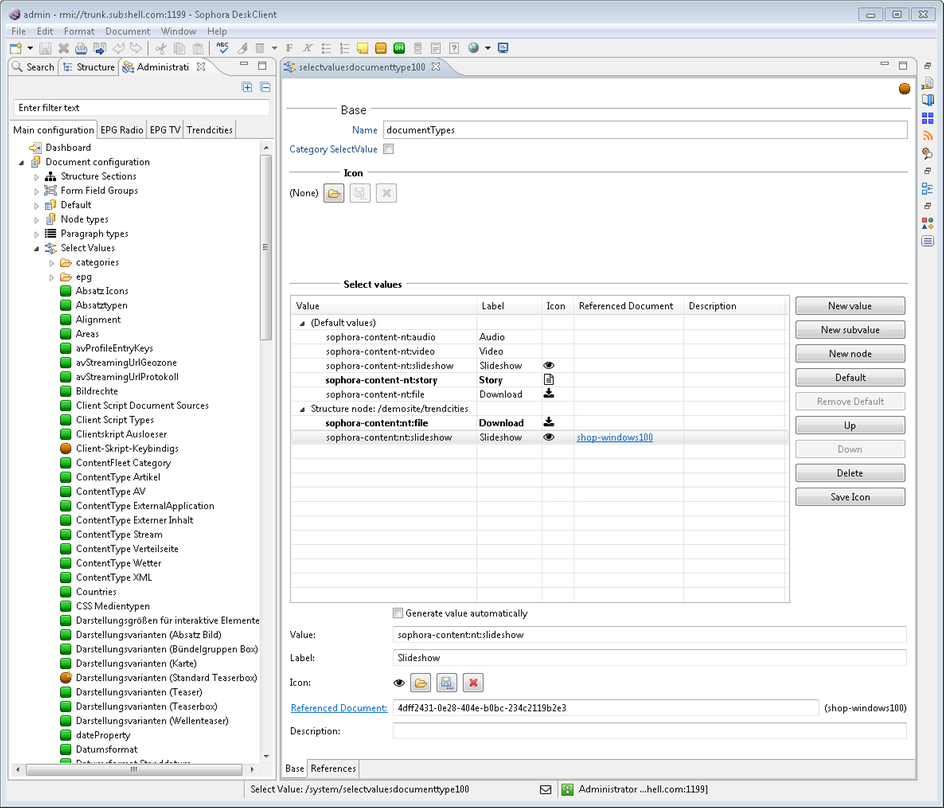Open the References tab at bottom
The width and height of the screenshot is (944, 808).
[334, 768]
